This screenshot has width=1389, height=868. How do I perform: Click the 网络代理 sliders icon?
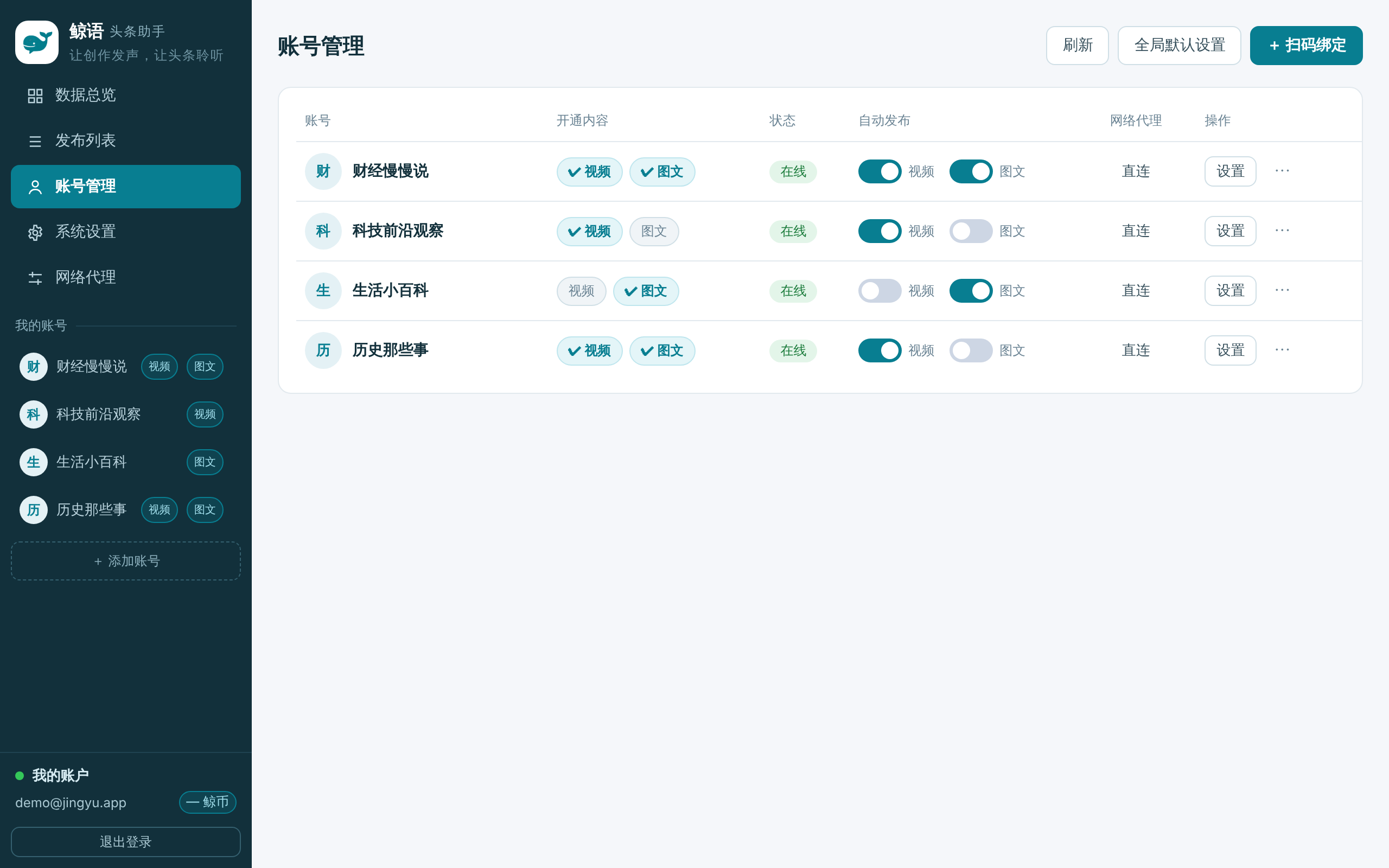pos(35,278)
